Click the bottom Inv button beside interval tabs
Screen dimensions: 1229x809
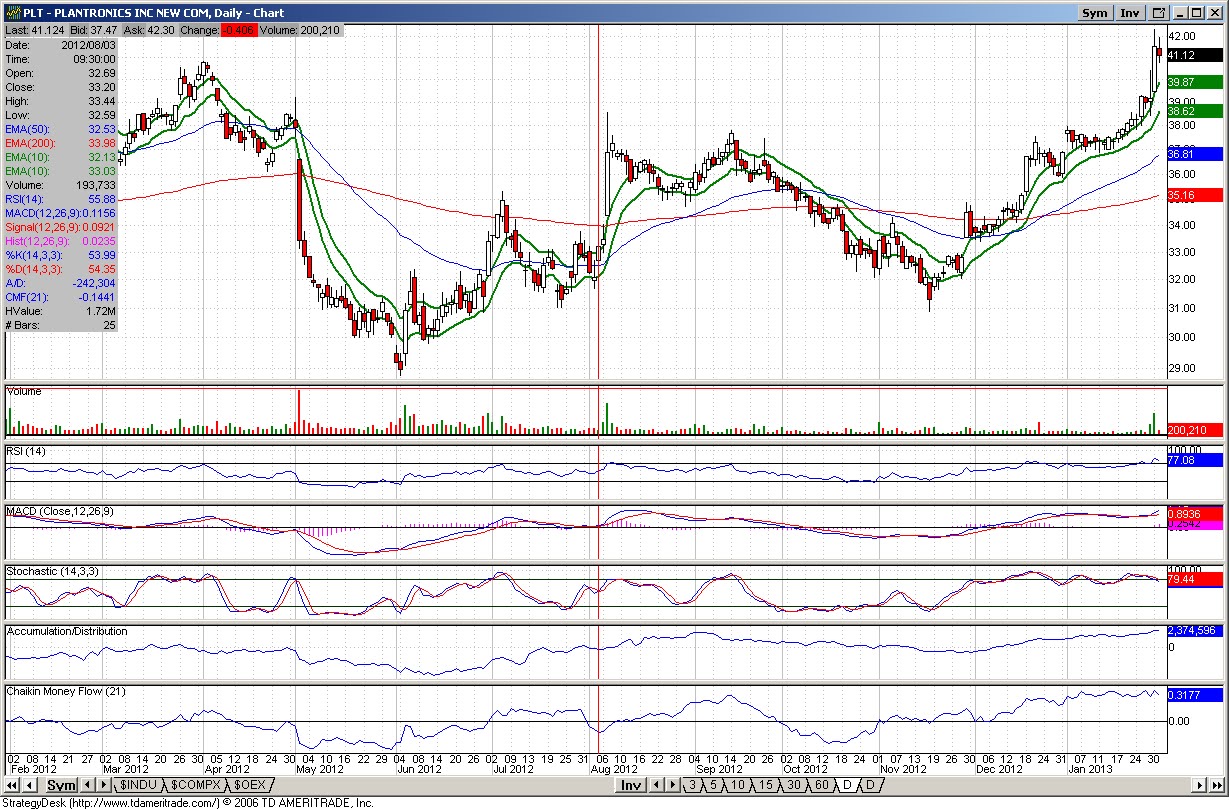click(x=630, y=785)
